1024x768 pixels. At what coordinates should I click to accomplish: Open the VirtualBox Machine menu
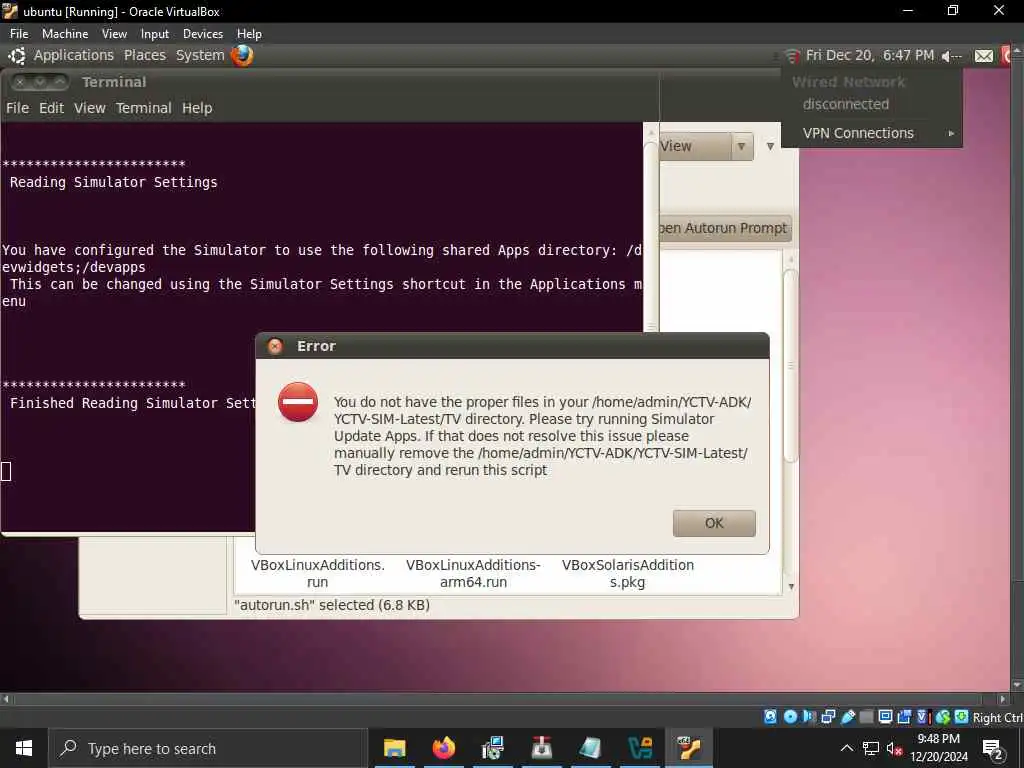coord(65,34)
